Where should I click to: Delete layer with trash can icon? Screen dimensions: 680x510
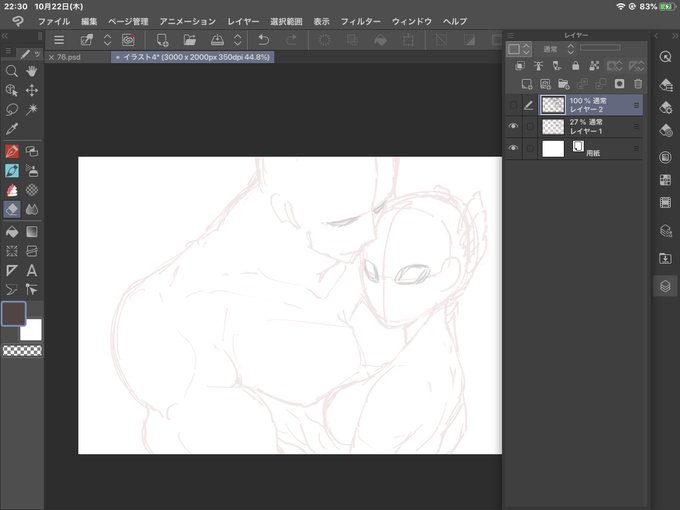click(x=638, y=84)
